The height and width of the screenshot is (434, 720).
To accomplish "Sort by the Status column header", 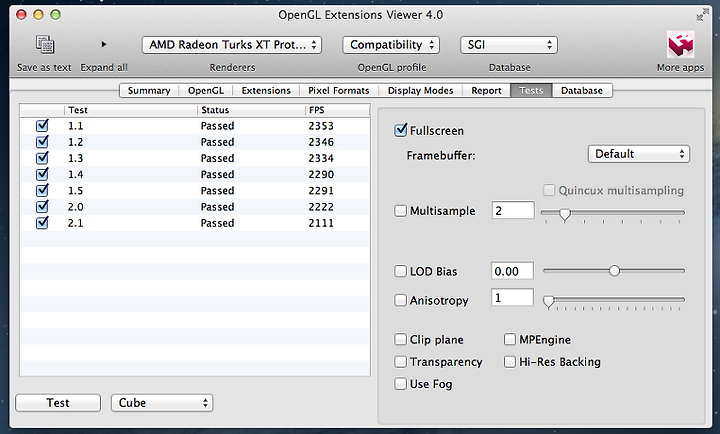I will coord(251,110).
